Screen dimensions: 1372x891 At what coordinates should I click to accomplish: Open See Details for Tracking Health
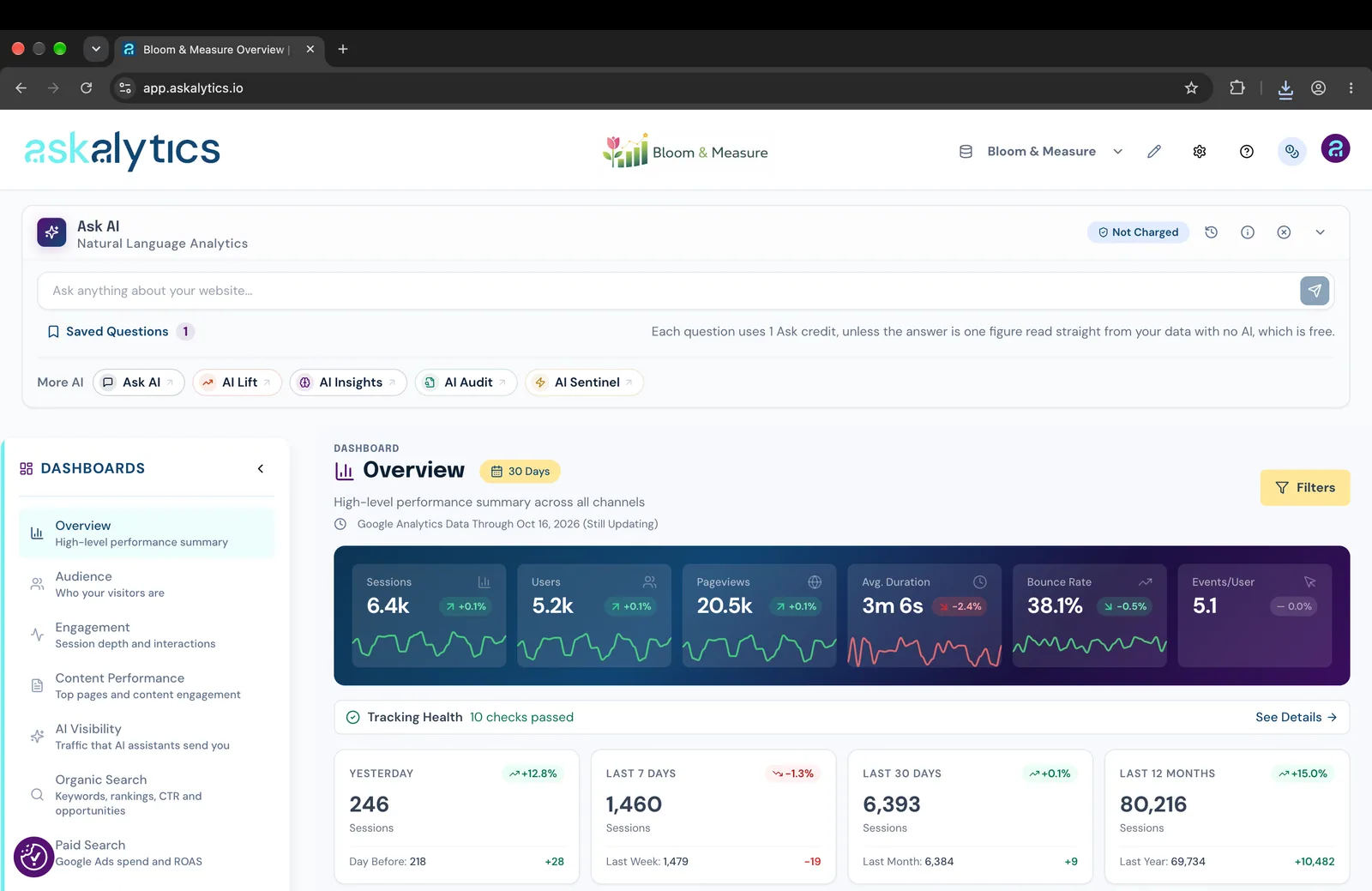click(x=1296, y=718)
